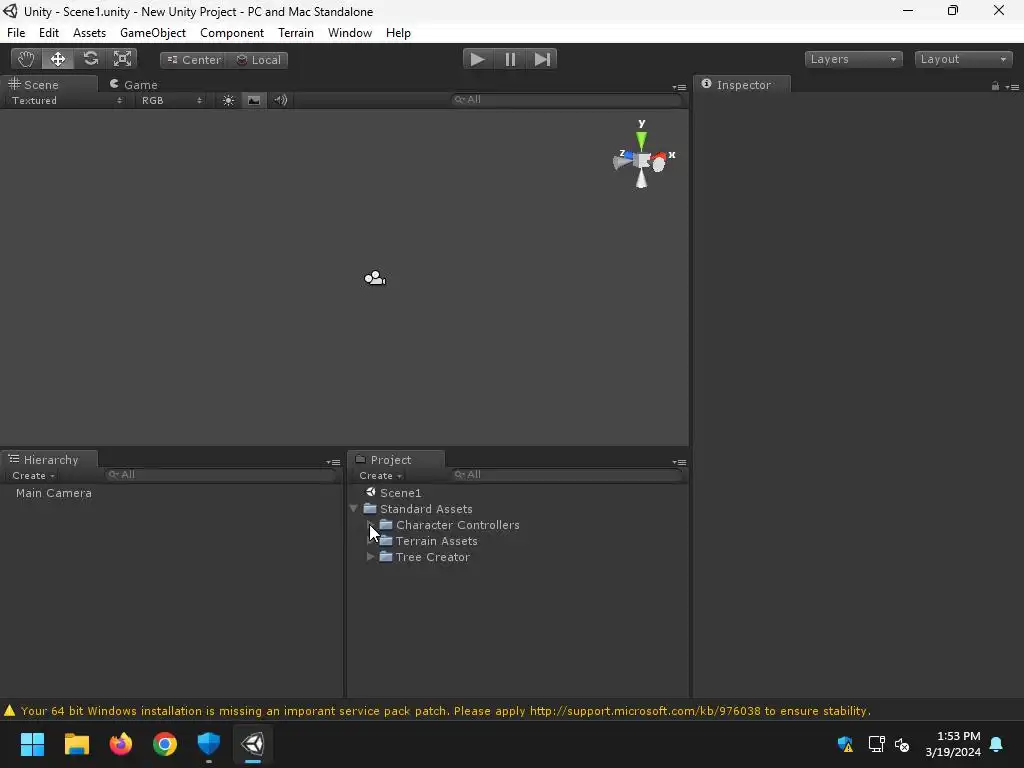Open the Component menu
Image resolution: width=1024 pixels, height=768 pixels.
click(x=232, y=33)
